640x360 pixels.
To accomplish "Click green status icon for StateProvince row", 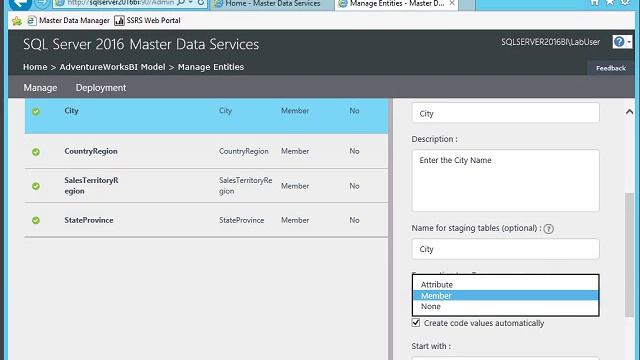I will click(36, 220).
